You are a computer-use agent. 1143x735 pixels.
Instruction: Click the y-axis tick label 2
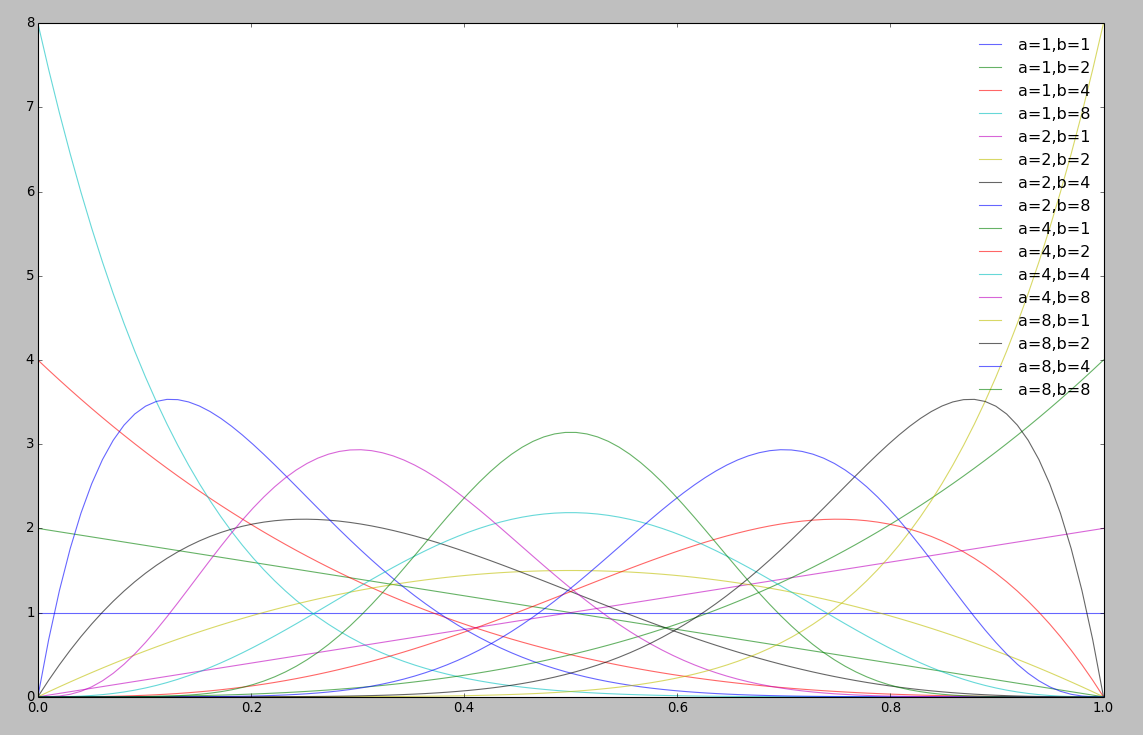[x=31, y=528]
